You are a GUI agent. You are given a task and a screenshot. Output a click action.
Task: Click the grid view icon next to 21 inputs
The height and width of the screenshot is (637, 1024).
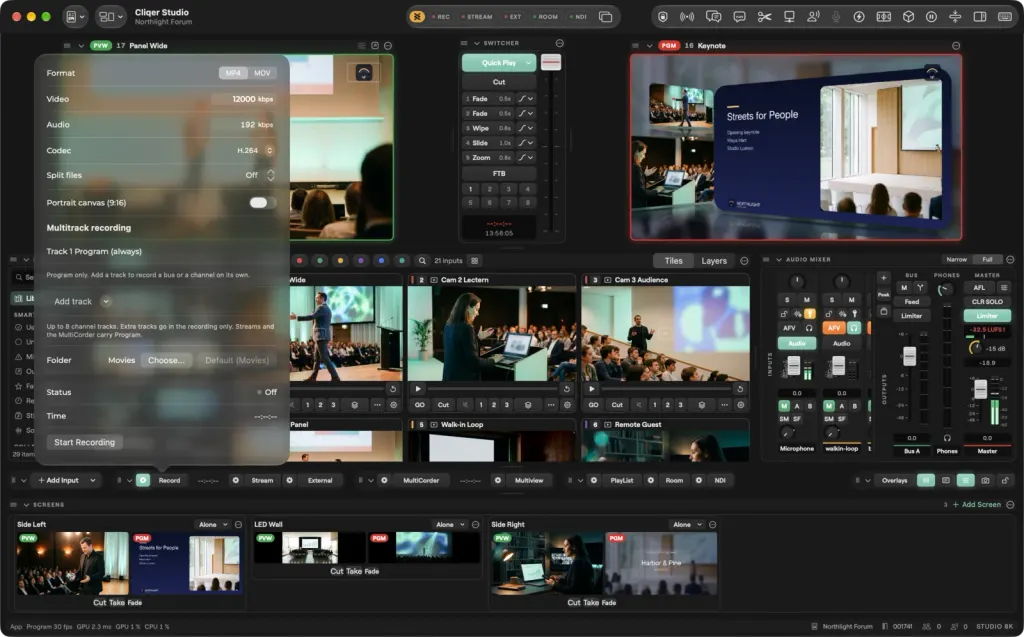tap(475, 261)
